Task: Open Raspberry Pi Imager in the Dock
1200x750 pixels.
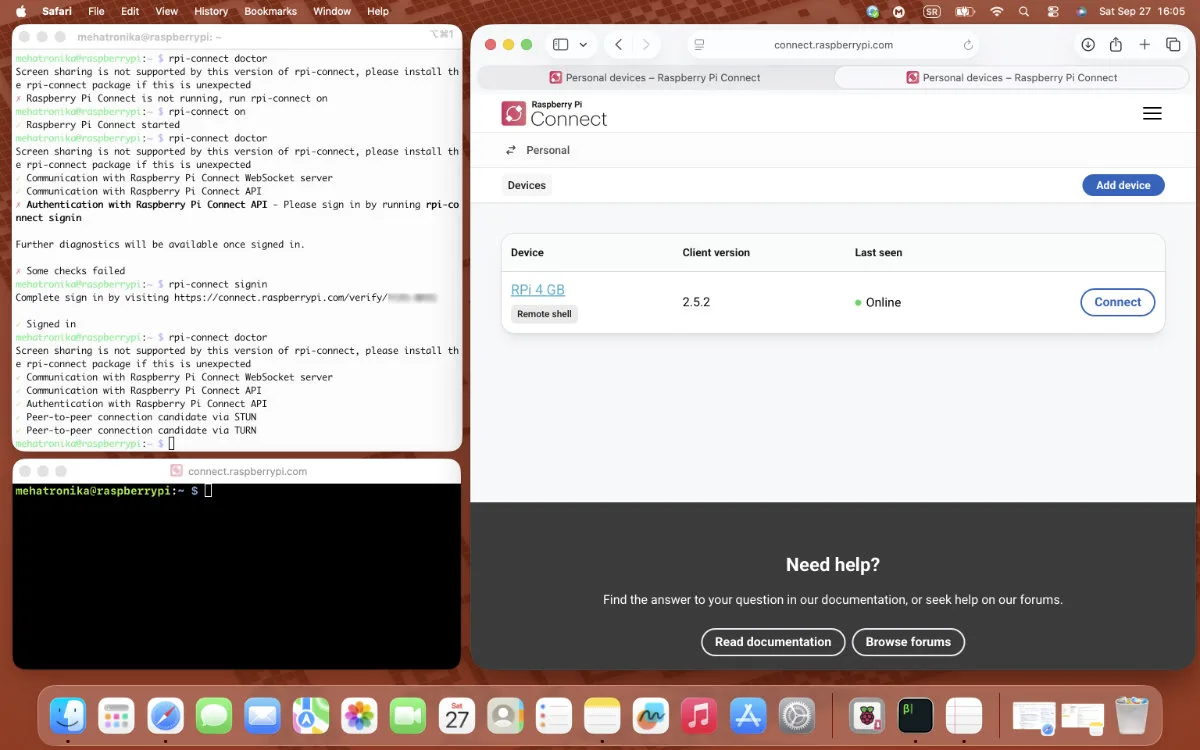Action: (867, 716)
